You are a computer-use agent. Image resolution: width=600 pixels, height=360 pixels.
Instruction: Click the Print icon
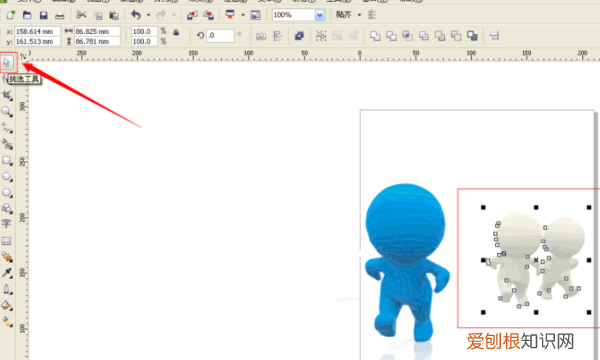[x=59, y=15]
